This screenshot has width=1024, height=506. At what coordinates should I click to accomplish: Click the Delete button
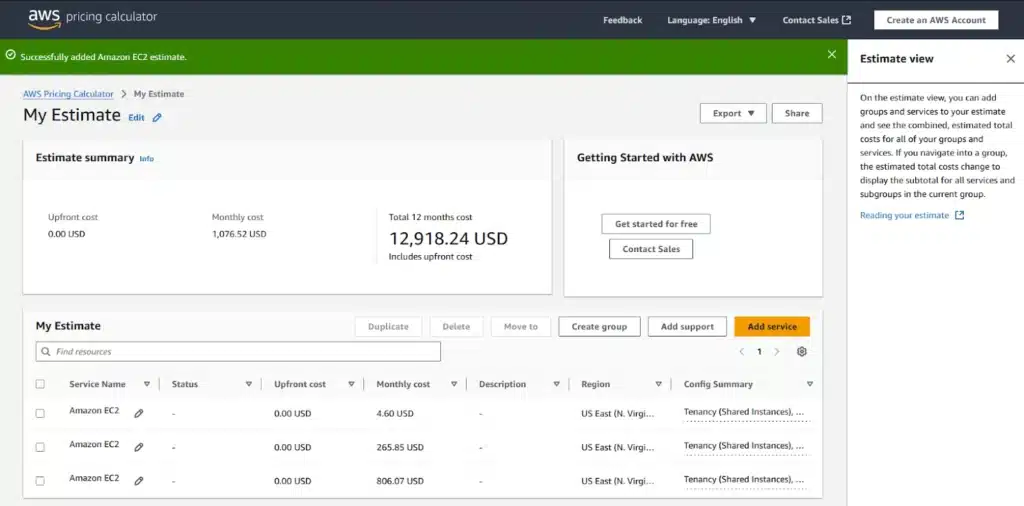456,326
